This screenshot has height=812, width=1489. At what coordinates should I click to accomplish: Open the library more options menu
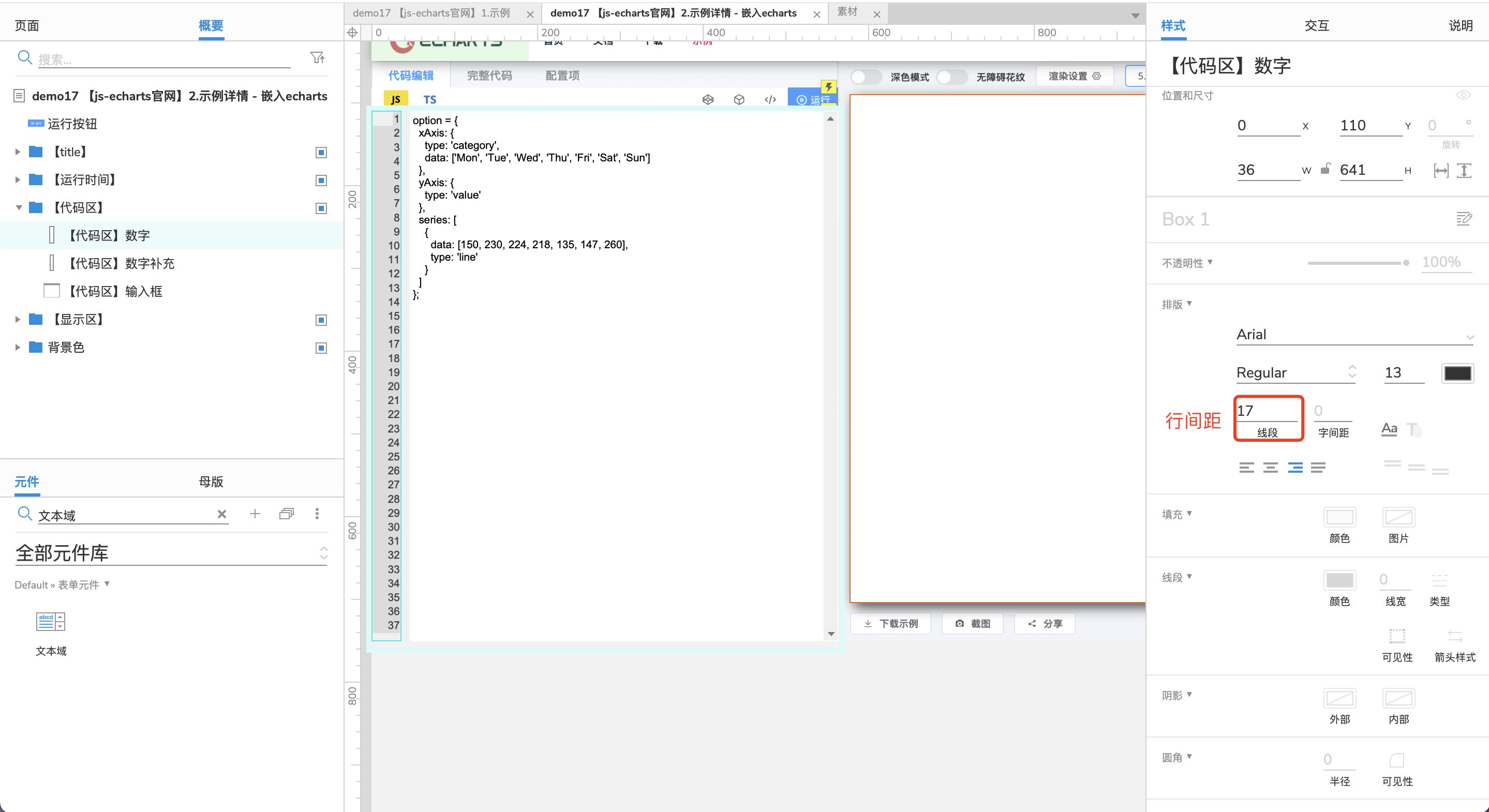pyautogui.click(x=317, y=514)
